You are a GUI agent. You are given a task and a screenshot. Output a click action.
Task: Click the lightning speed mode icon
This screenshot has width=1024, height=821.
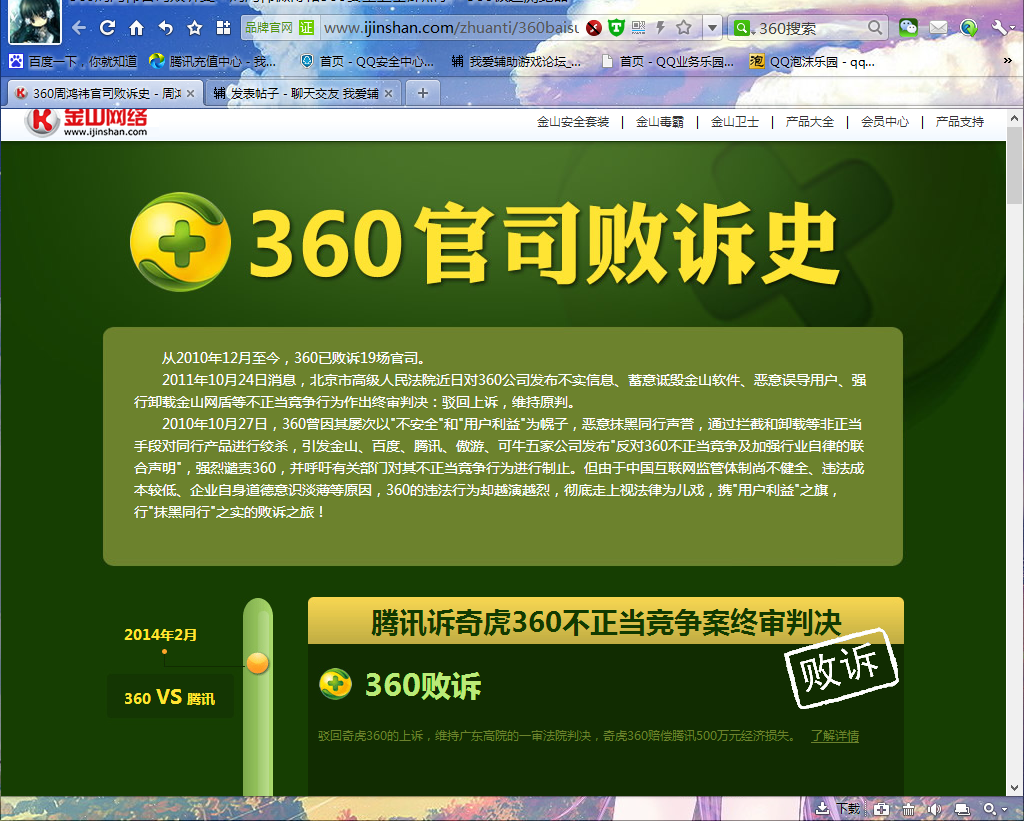click(x=660, y=27)
